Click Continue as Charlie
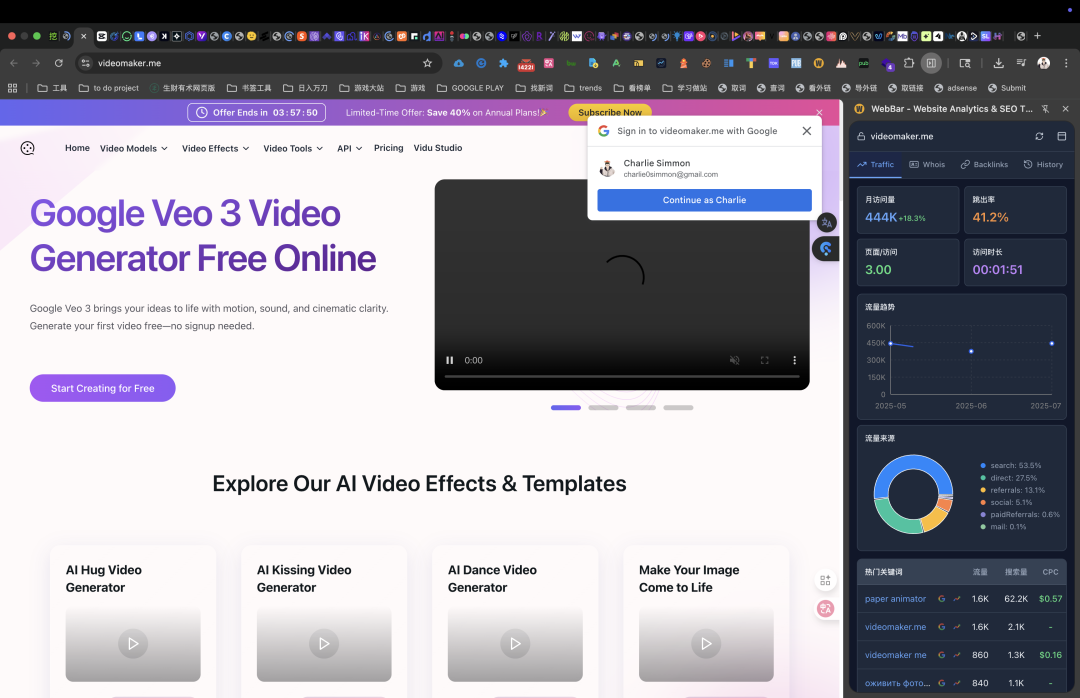Image resolution: width=1080 pixels, height=698 pixels. tap(704, 200)
